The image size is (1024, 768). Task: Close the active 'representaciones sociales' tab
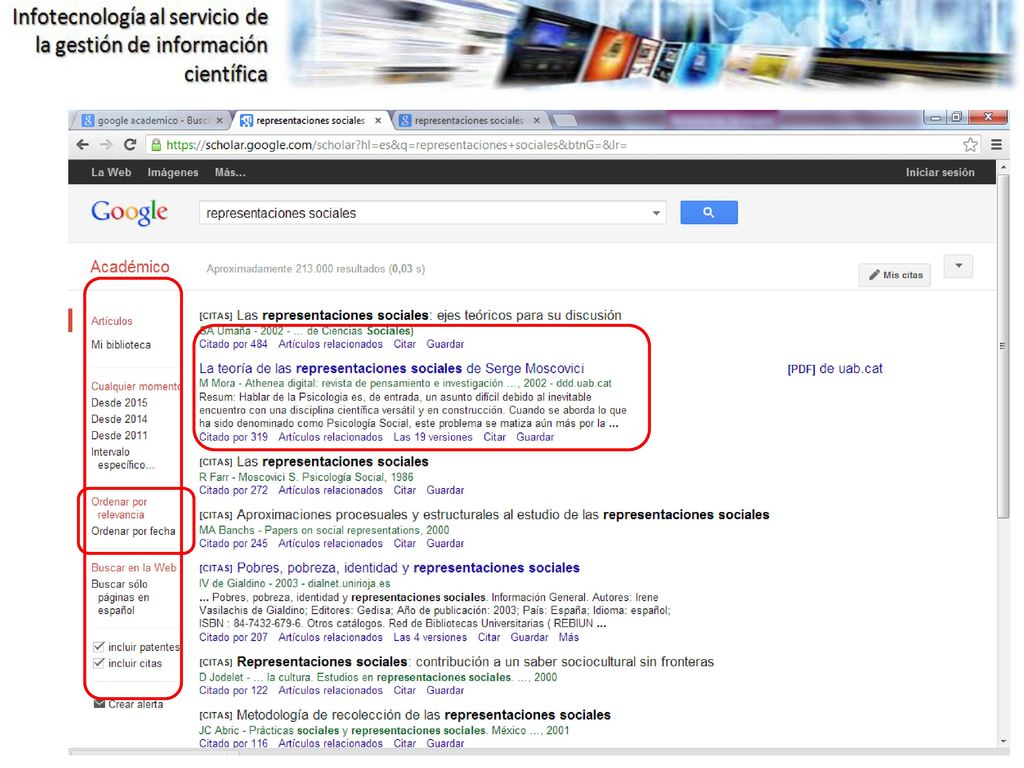coord(377,120)
